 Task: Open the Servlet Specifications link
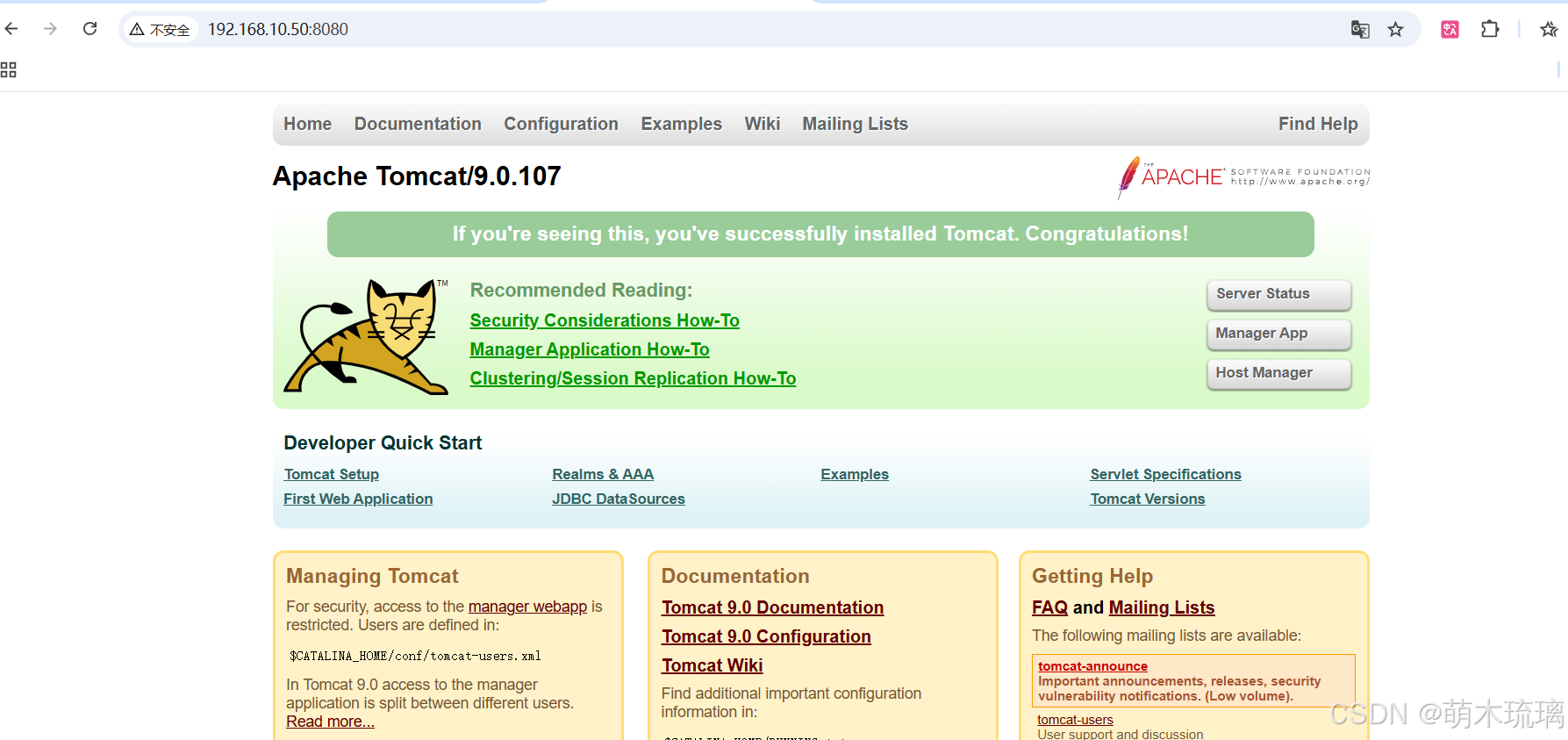pyautogui.click(x=1165, y=474)
